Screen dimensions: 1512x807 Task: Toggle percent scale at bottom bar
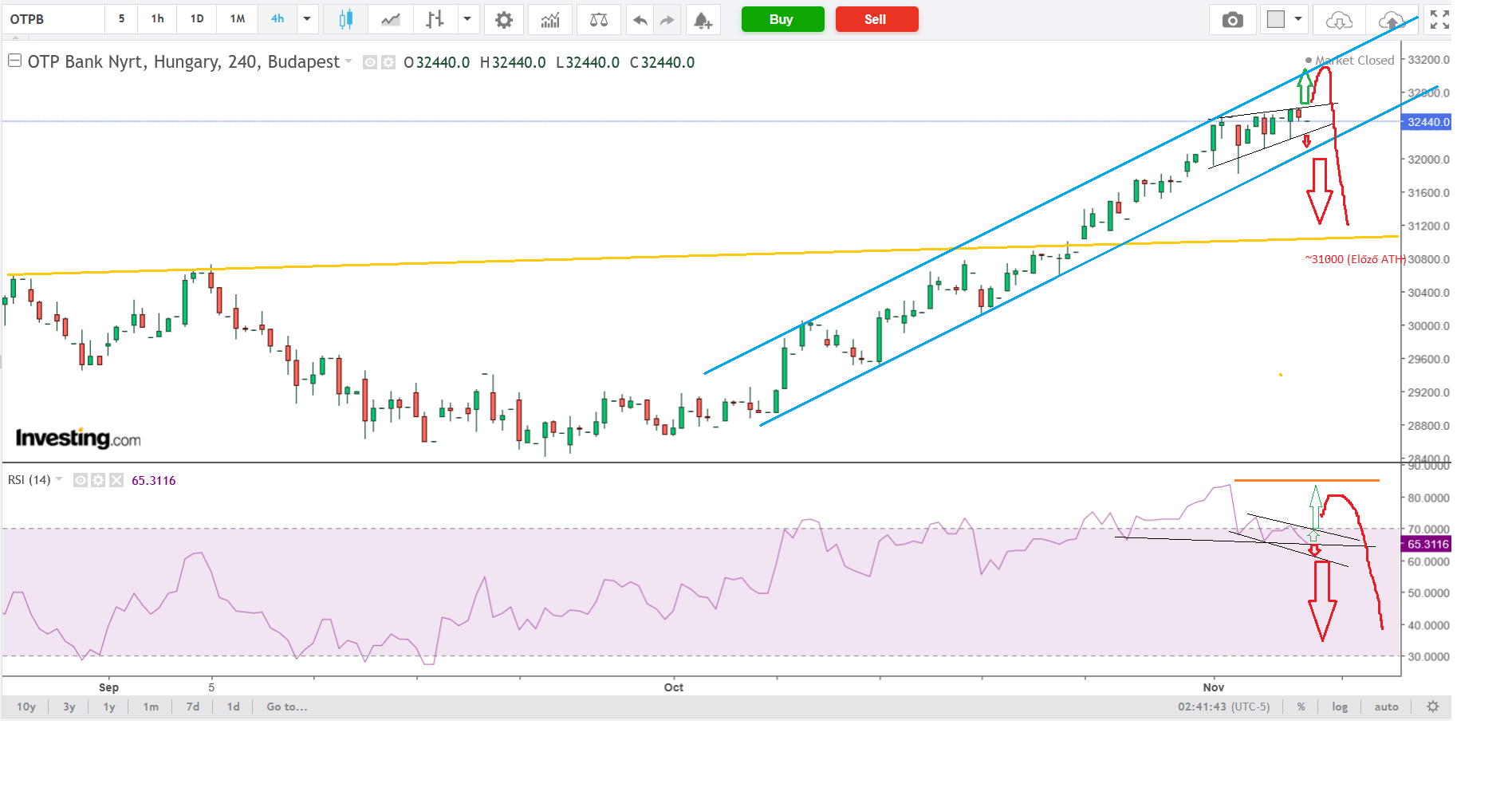click(x=1301, y=707)
